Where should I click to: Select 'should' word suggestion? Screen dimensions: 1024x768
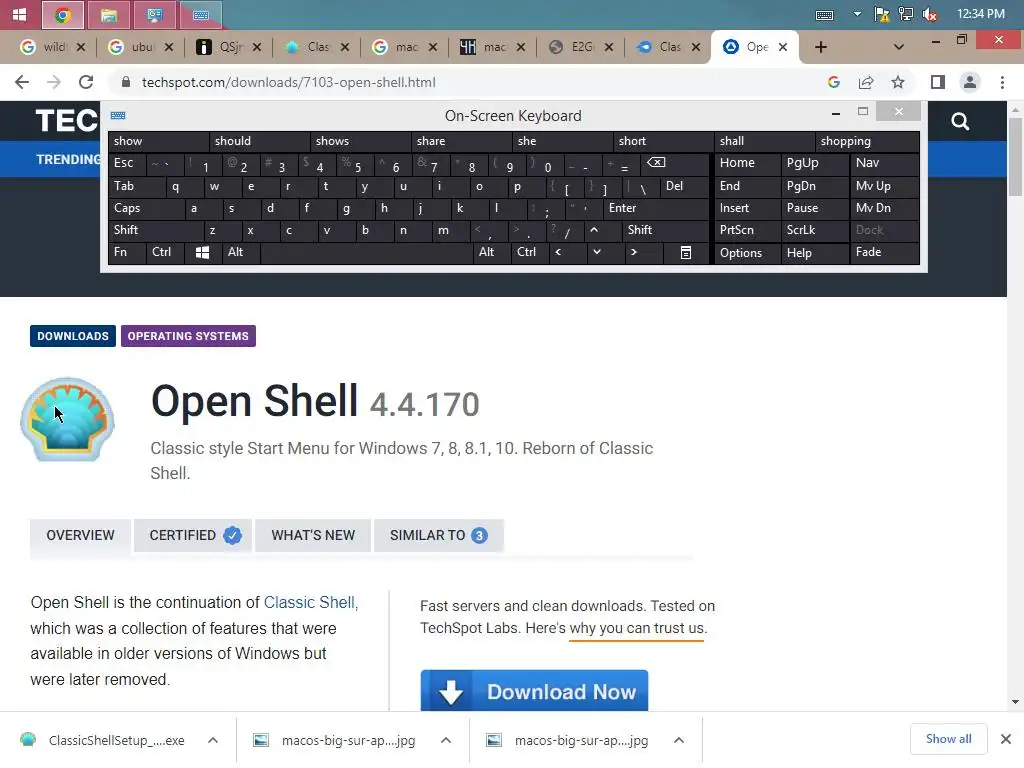259,141
